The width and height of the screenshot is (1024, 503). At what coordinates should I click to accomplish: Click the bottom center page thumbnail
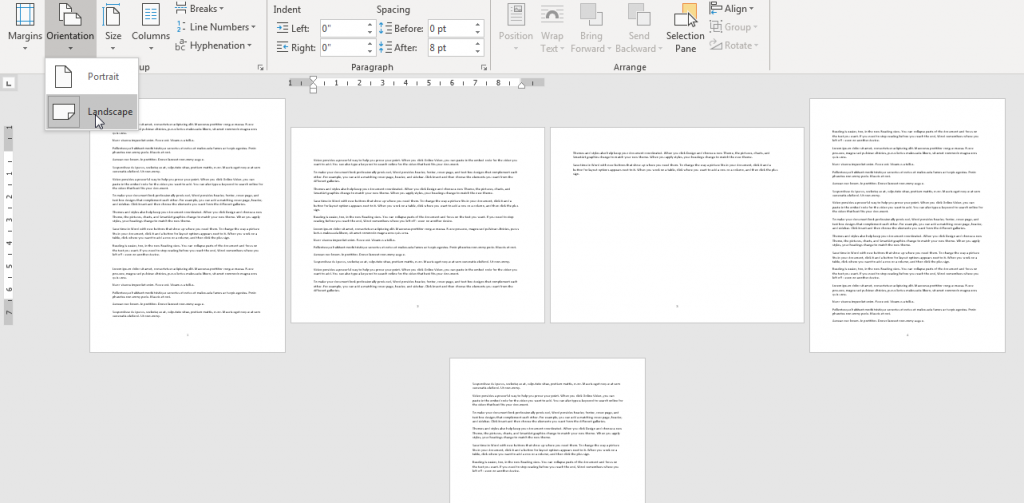(547, 430)
